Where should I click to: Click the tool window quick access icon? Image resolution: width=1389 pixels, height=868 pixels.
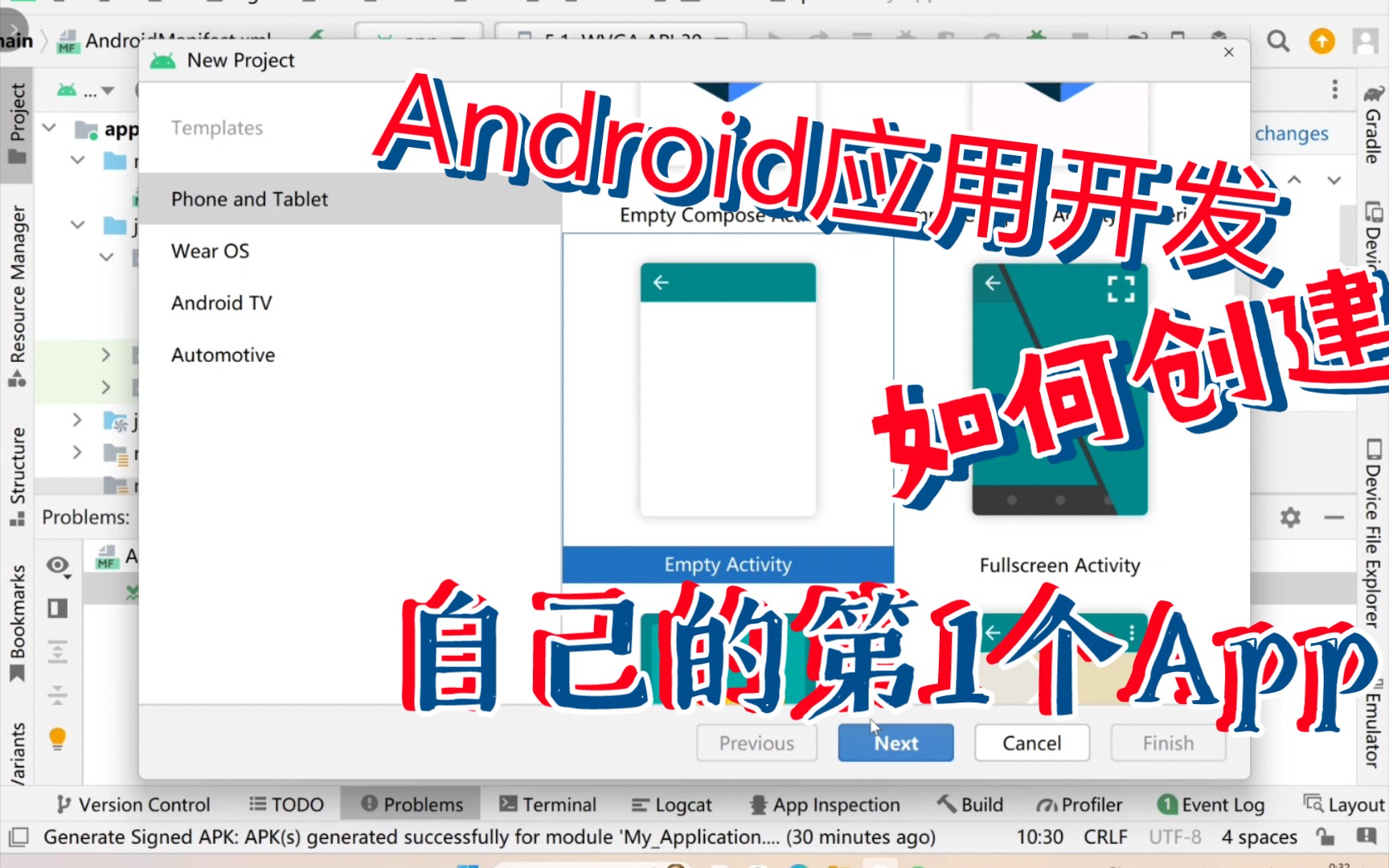18,837
